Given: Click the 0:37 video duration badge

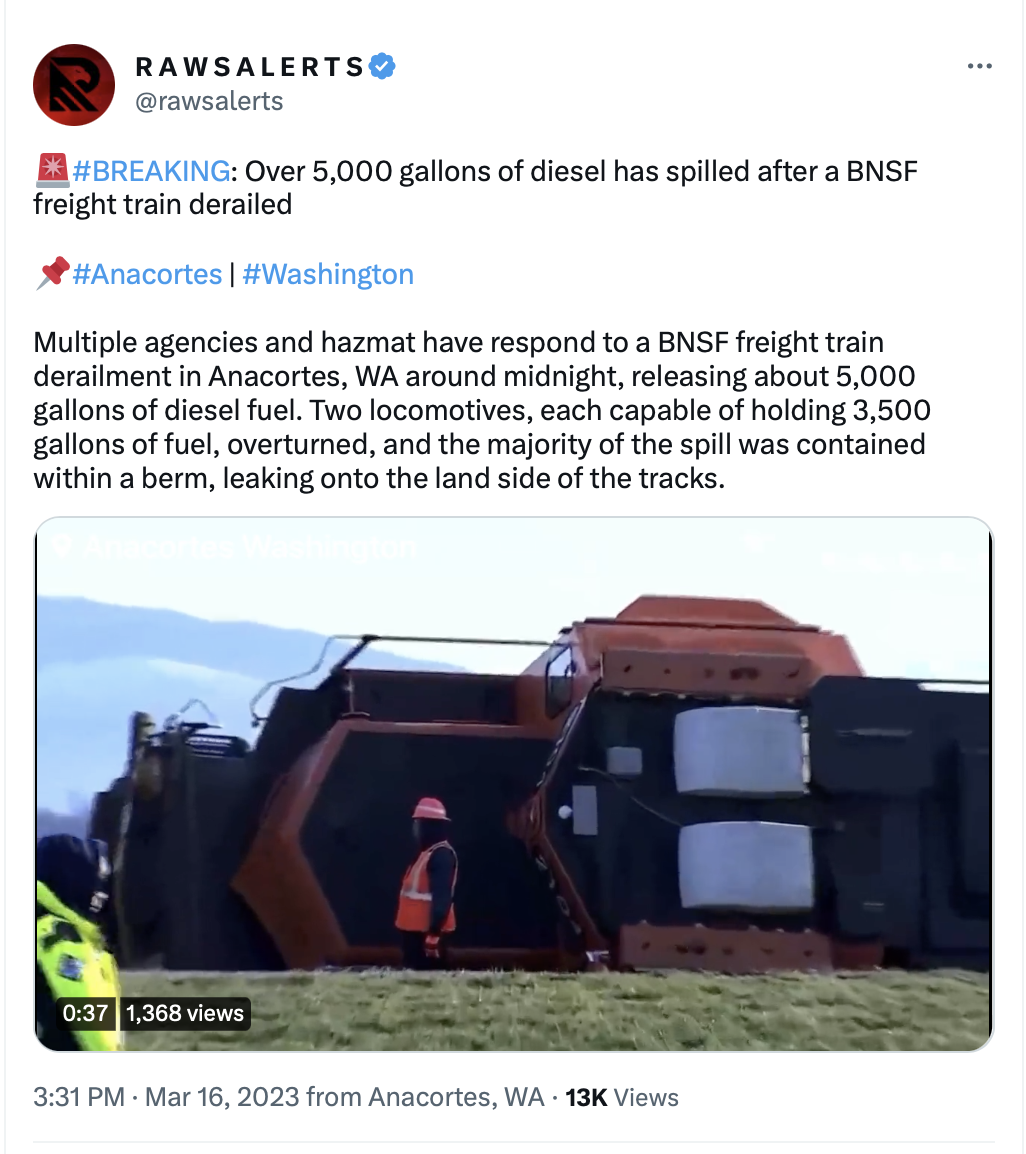Looking at the screenshot, I should [x=85, y=1013].
